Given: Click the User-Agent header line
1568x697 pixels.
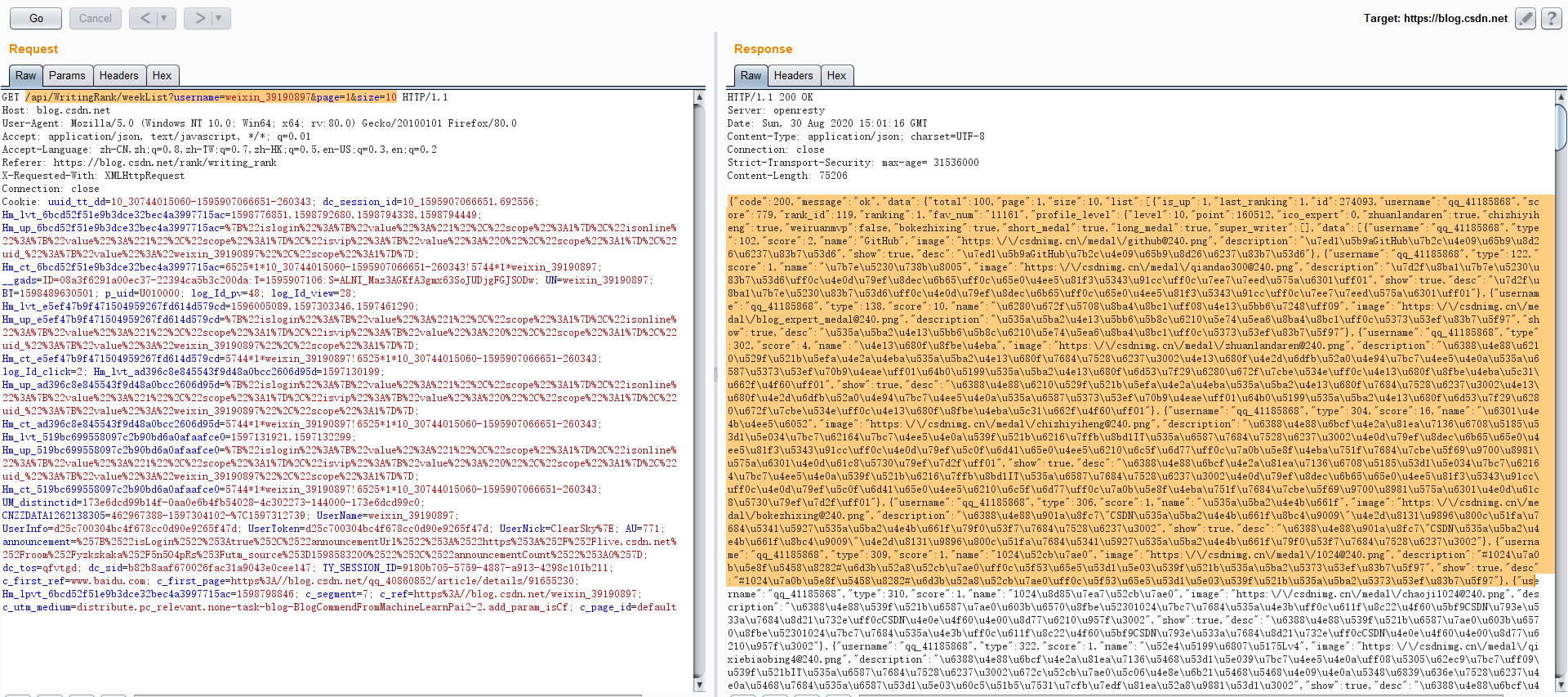Looking at the screenshot, I should tap(260, 123).
